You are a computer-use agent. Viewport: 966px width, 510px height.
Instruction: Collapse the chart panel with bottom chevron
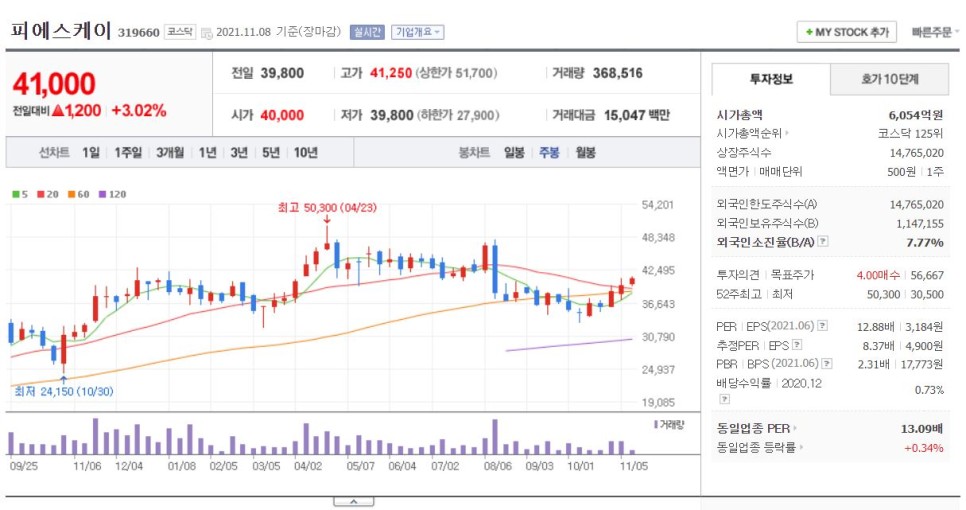pyautogui.click(x=354, y=502)
